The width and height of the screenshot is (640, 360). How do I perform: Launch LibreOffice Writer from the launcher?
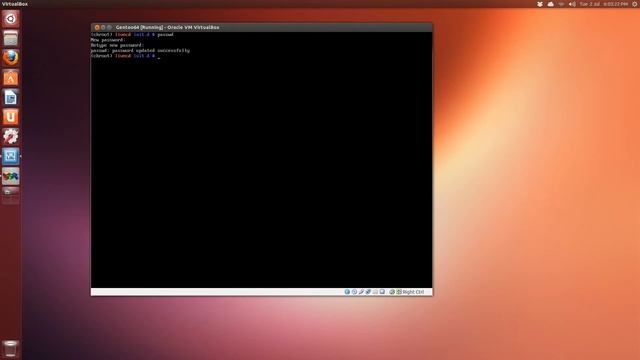11,97
